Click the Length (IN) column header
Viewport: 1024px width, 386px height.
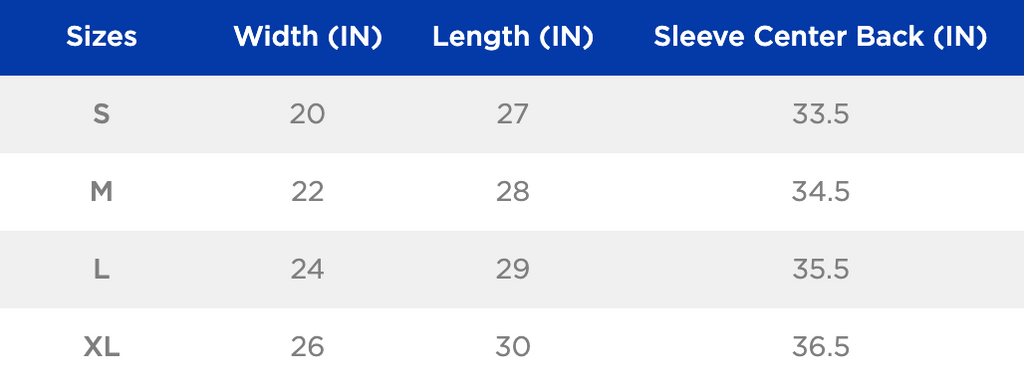pyautogui.click(x=513, y=37)
